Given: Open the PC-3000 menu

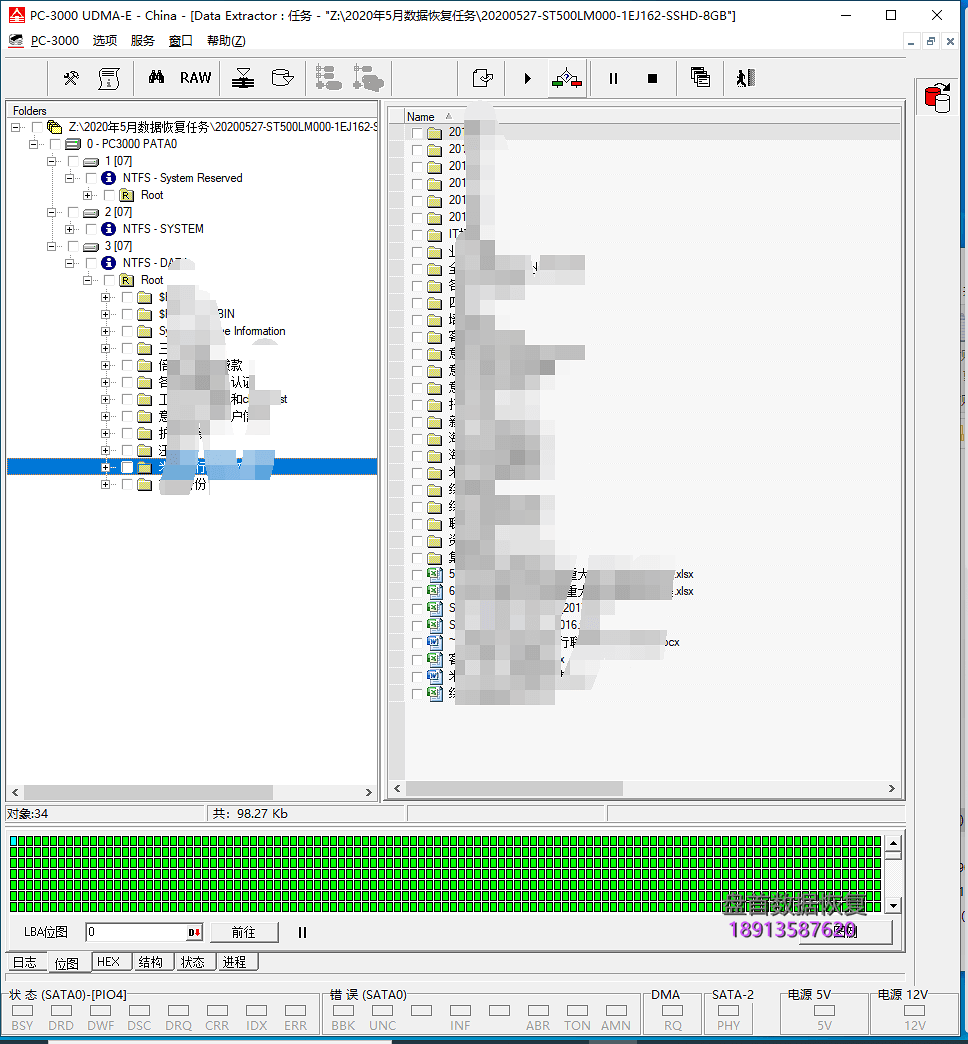Looking at the screenshot, I should [x=55, y=41].
